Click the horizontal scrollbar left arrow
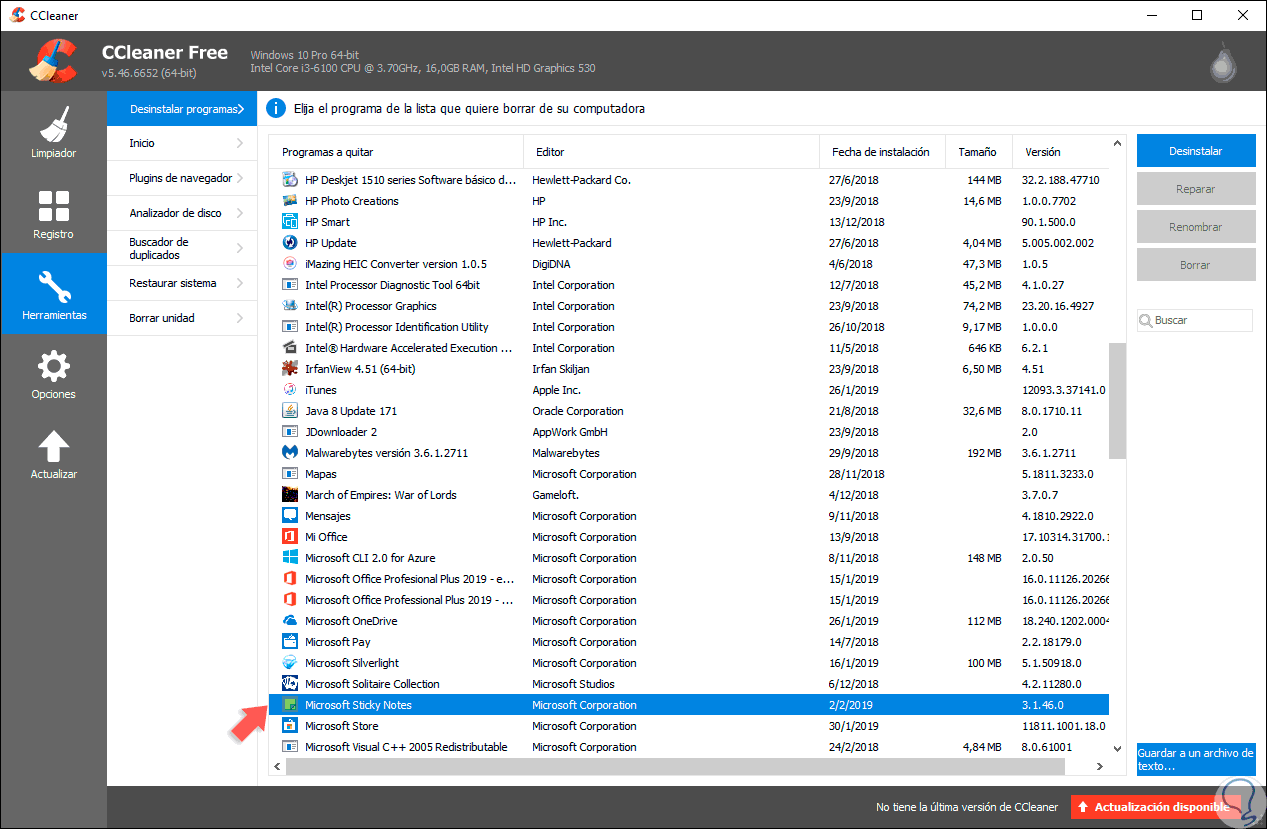The image size is (1267, 829). click(278, 766)
